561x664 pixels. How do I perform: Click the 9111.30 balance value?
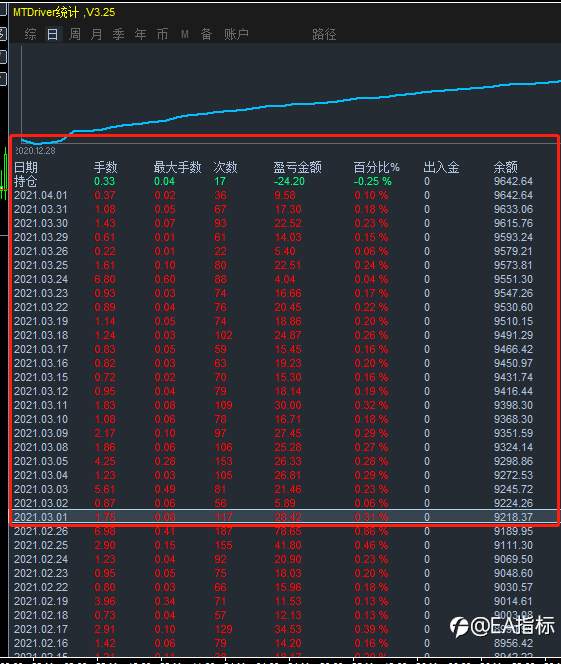[513, 545]
